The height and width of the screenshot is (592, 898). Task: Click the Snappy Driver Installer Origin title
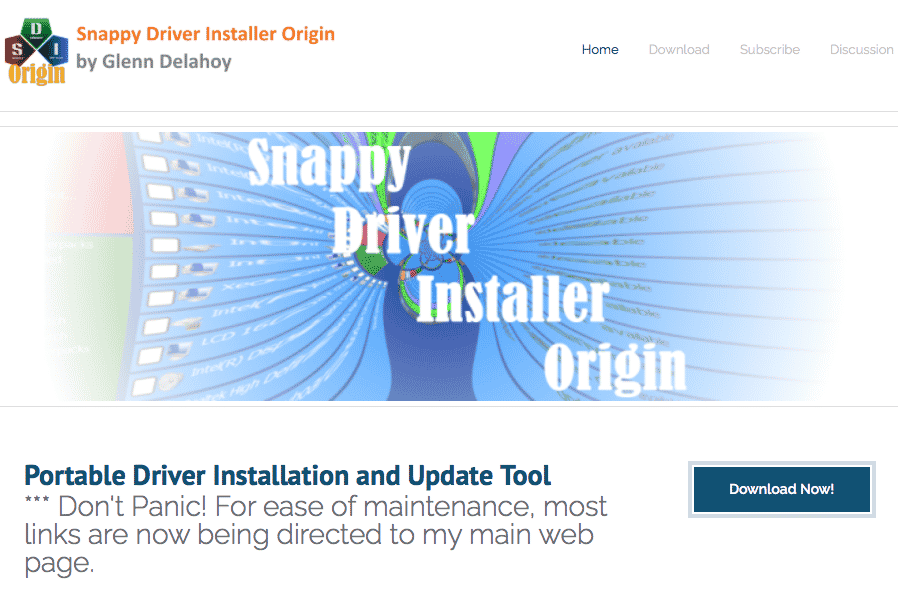pos(205,34)
